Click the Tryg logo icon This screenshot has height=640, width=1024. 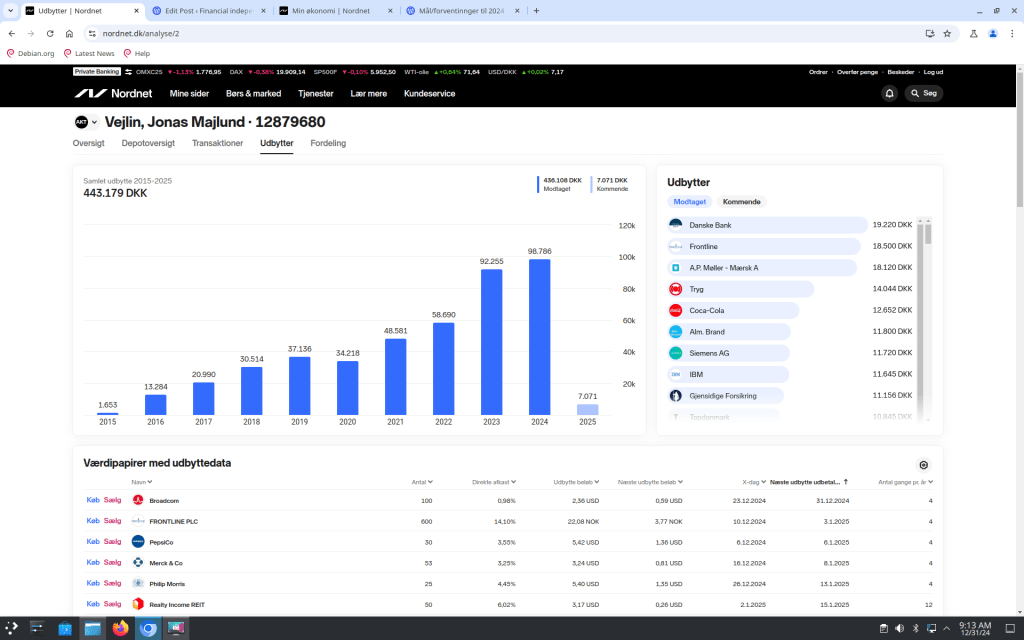pyautogui.click(x=675, y=289)
